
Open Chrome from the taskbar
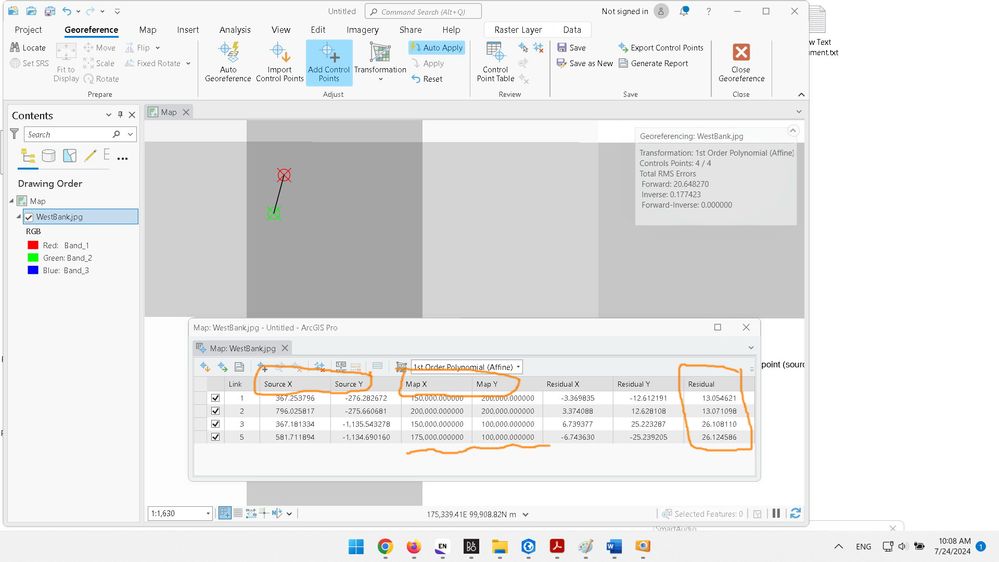pyautogui.click(x=385, y=547)
